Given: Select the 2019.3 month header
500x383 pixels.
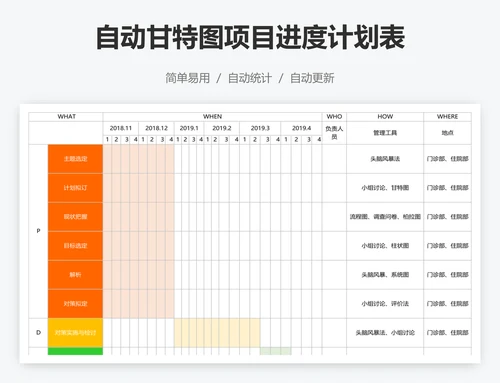Looking at the screenshot, I should (x=260, y=128).
